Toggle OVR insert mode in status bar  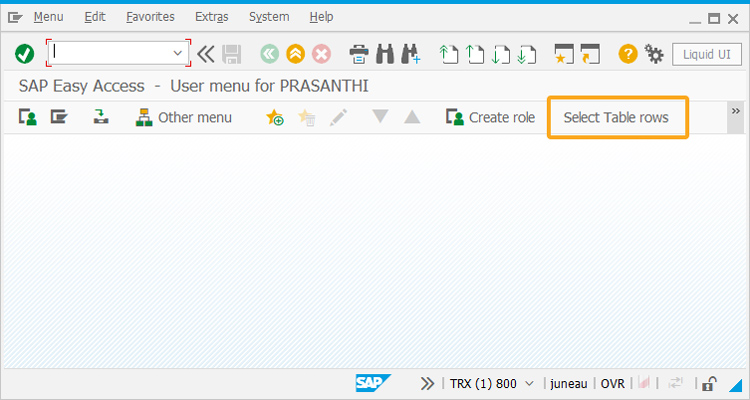point(613,383)
